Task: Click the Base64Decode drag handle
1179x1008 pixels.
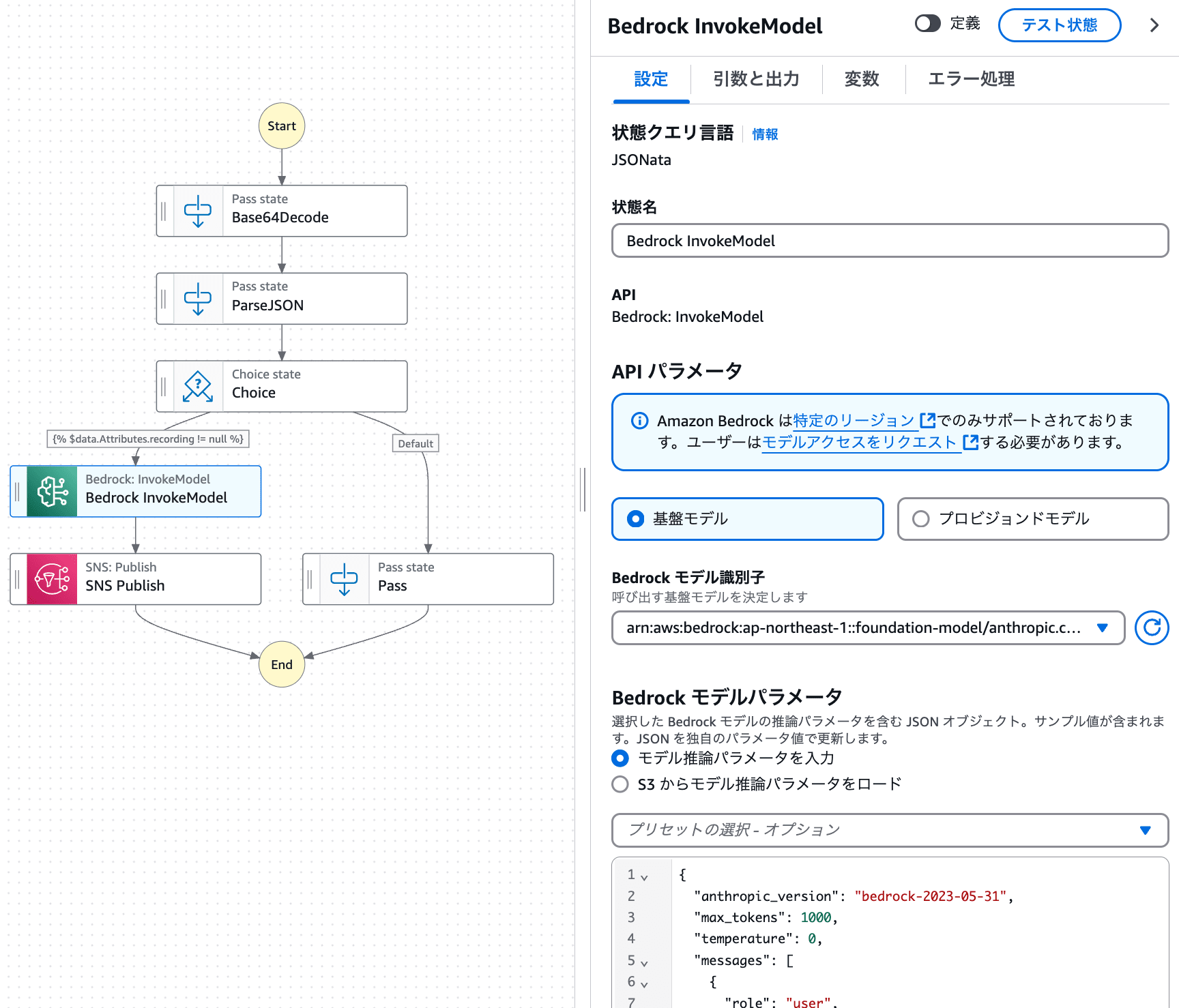Action: (x=164, y=211)
